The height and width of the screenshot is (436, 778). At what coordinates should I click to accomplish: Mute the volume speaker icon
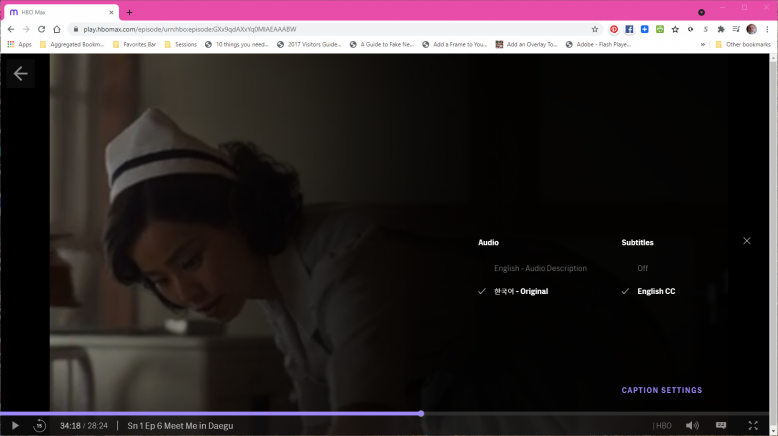click(692, 426)
